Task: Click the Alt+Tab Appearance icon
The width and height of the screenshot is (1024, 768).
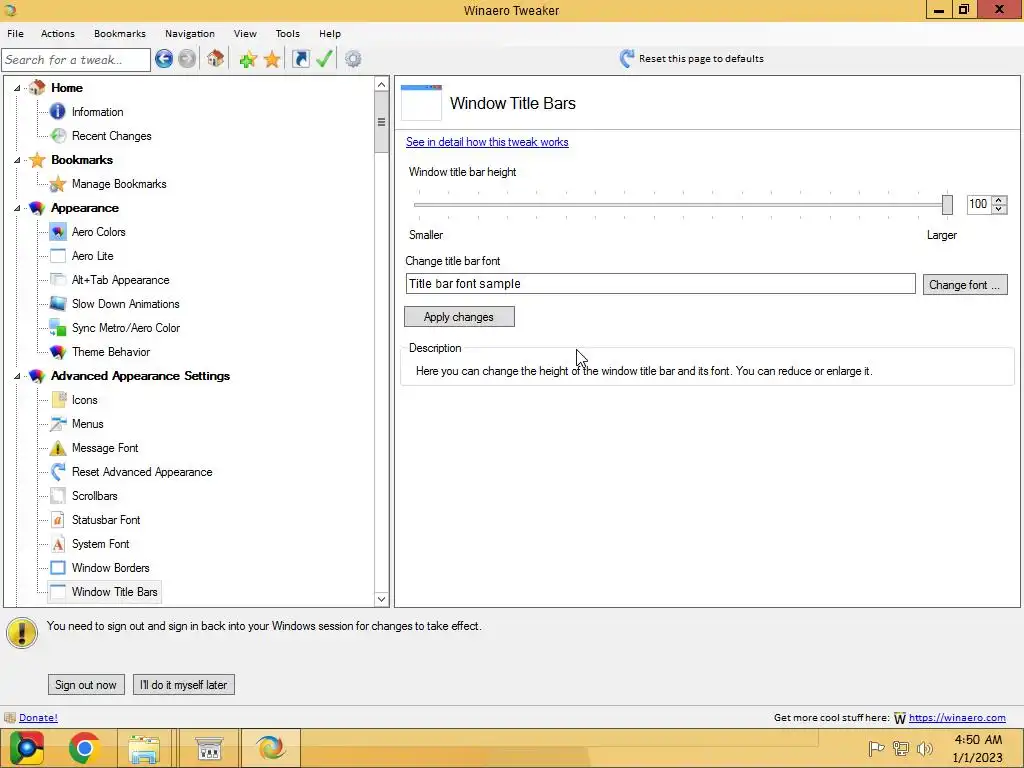Action: (58, 280)
